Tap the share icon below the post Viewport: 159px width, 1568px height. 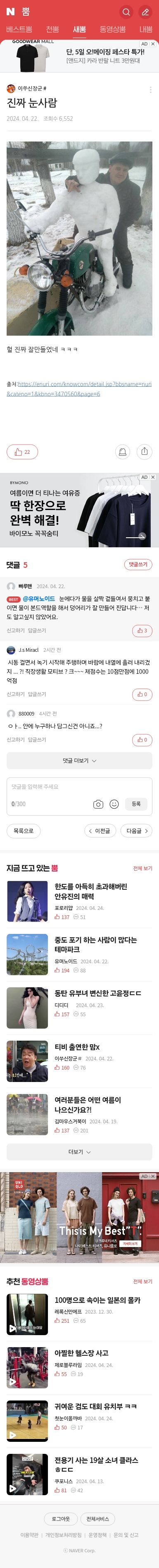coord(145,452)
